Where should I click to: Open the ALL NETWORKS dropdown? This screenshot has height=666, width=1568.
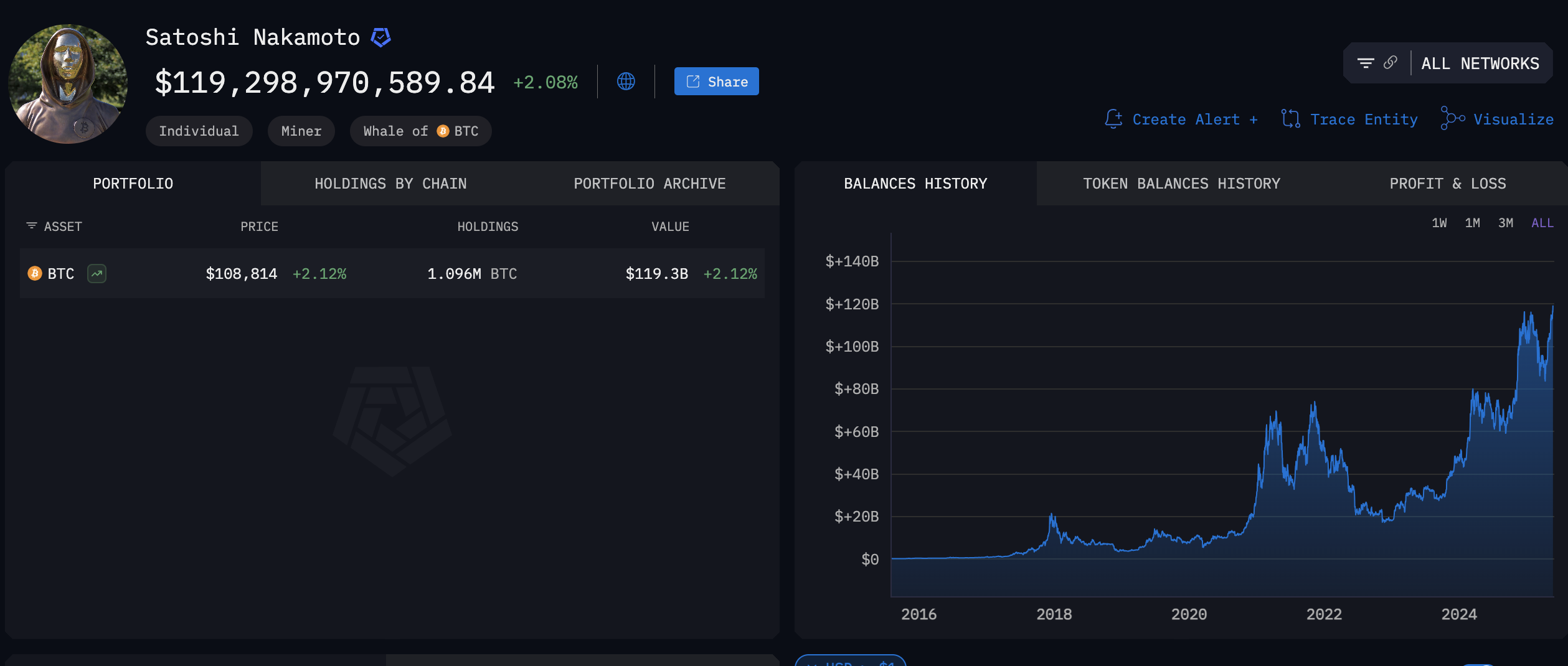pos(1480,63)
